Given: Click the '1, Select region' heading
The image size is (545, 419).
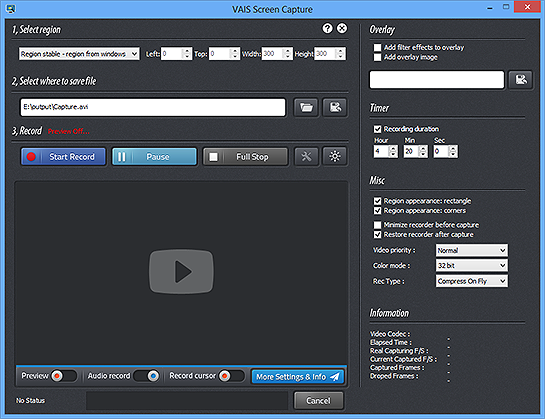Looking at the screenshot, I should 36,30.
